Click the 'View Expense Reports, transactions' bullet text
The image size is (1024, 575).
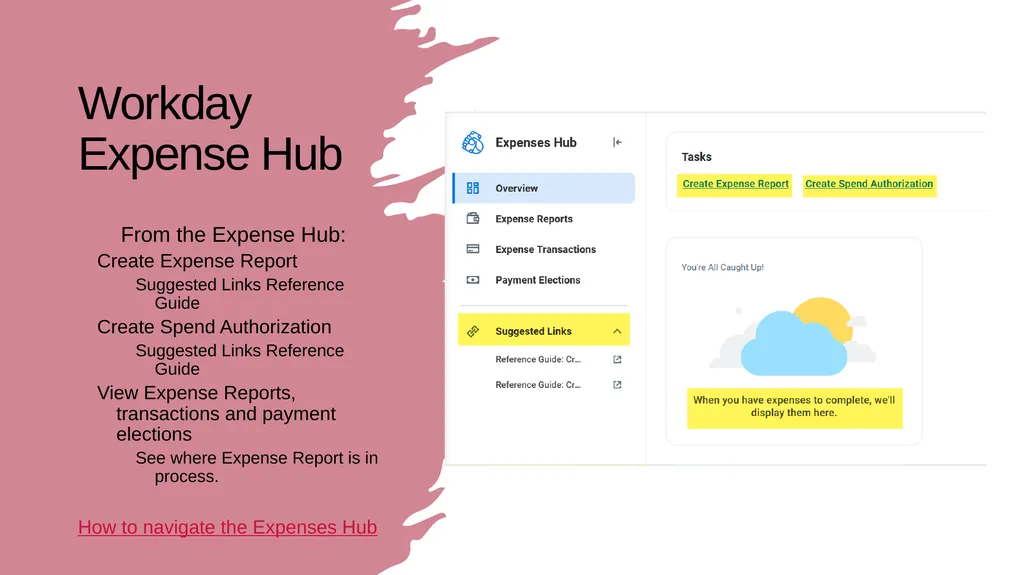217,414
